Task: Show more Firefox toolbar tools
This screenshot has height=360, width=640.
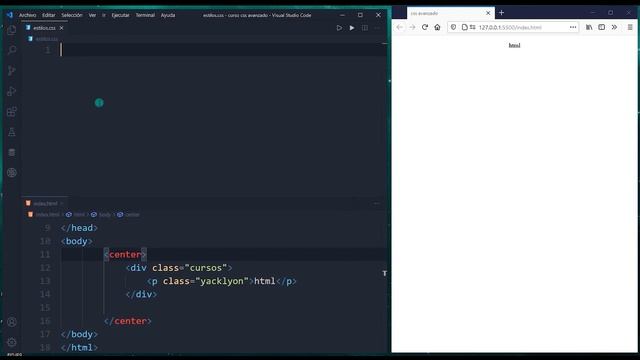Action: (614, 27)
